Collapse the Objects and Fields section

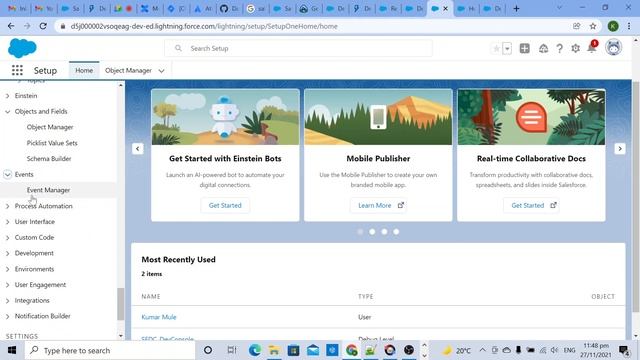pos(7,111)
